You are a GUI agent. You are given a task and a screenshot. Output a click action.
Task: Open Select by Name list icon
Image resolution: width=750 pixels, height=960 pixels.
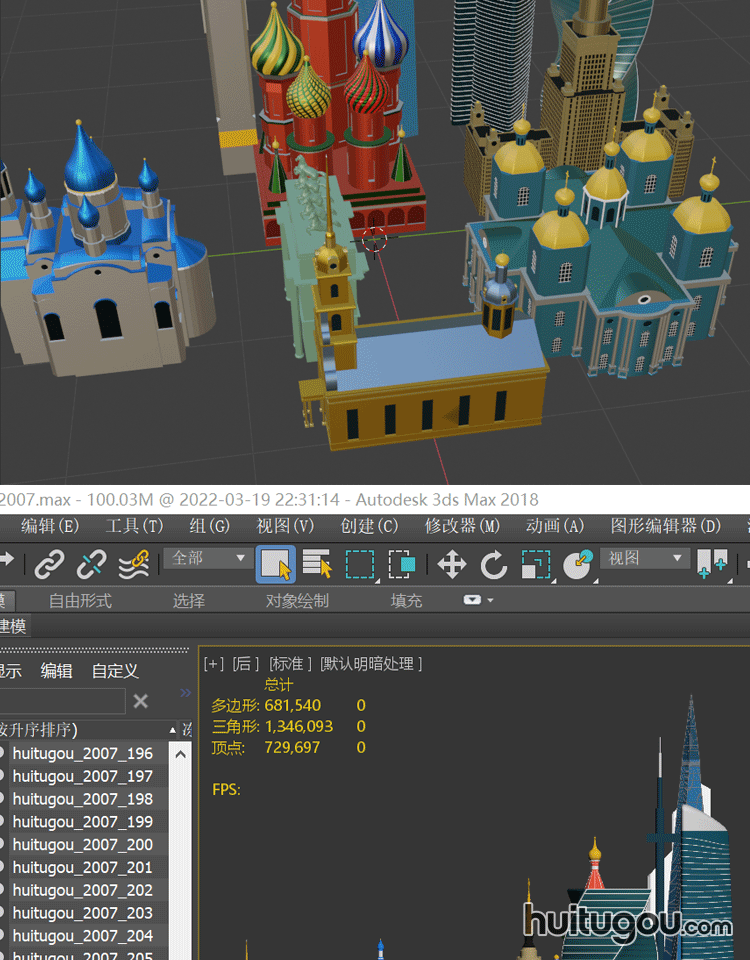(x=317, y=565)
